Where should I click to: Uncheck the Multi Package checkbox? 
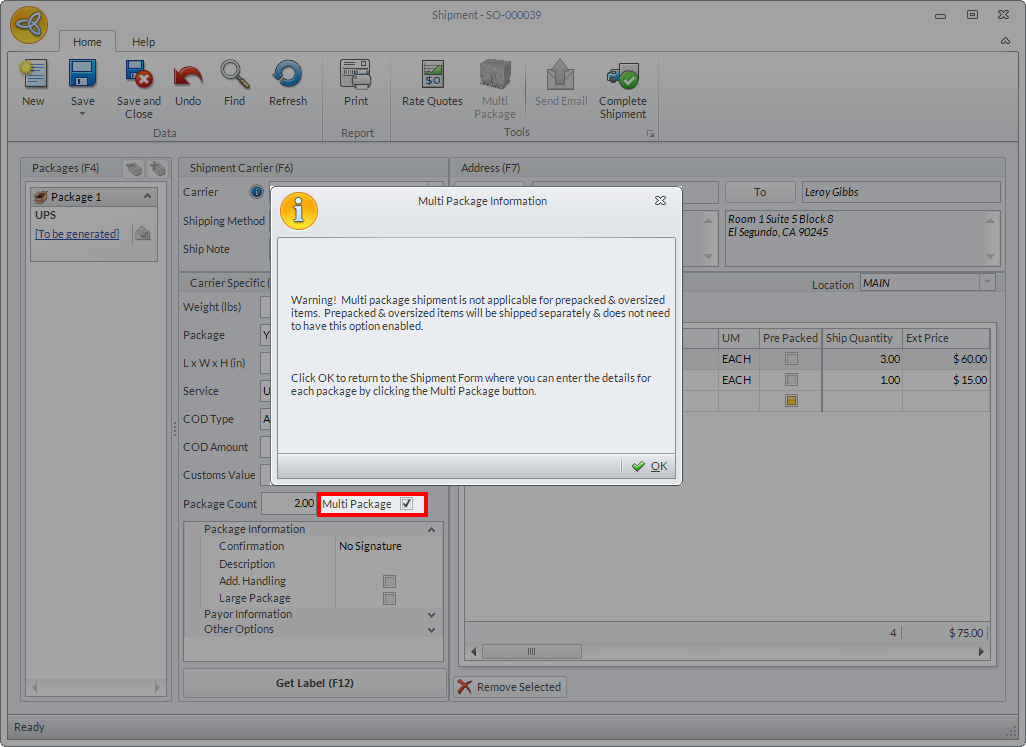(406, 504)
